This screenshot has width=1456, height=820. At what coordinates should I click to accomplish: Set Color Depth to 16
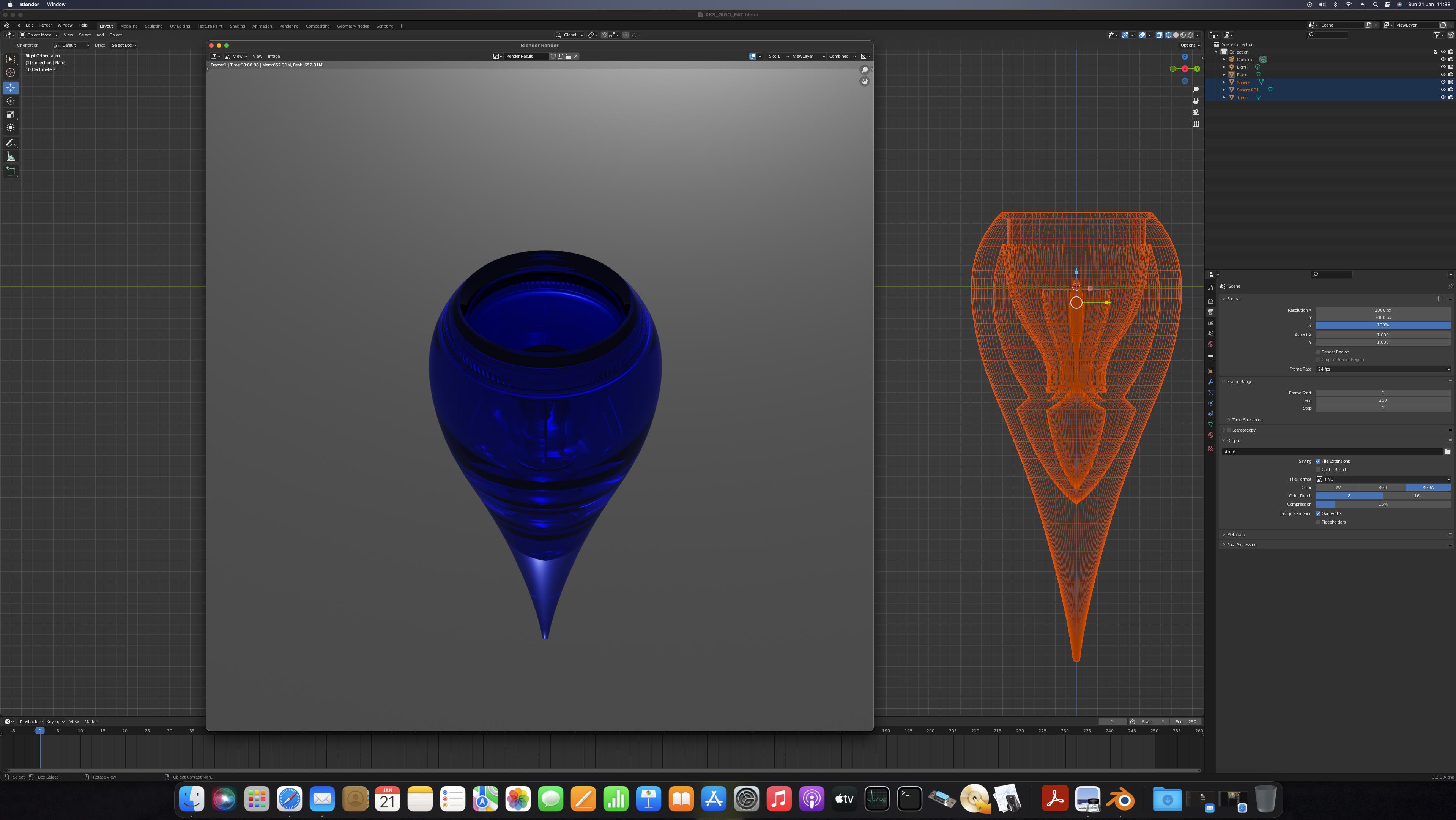(x=1417, y=496)
